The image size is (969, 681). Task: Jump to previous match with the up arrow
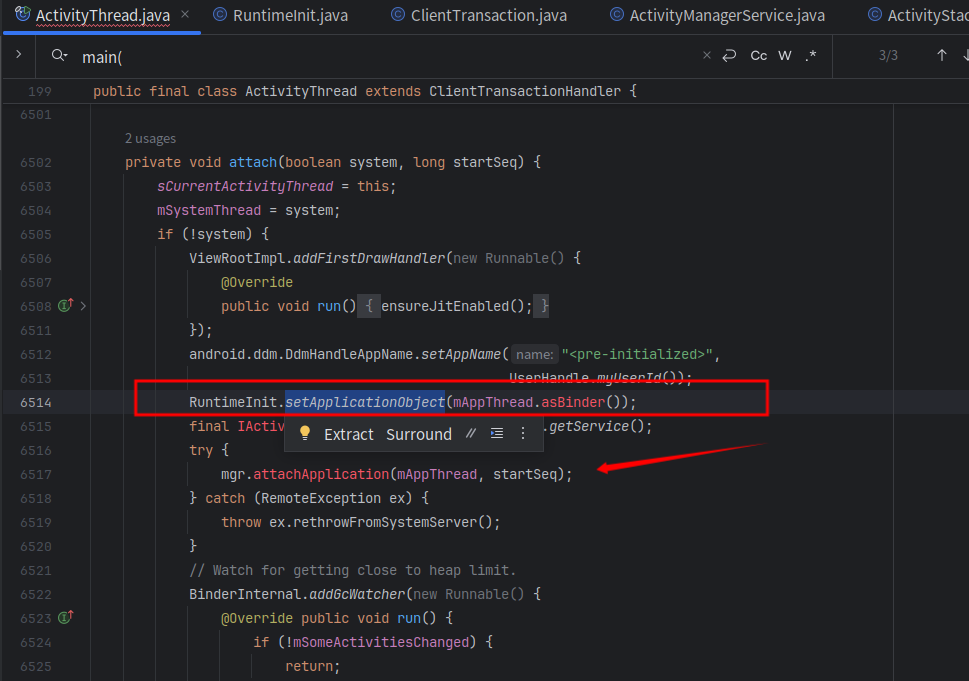pyautogui.click(x=941, y=54)
